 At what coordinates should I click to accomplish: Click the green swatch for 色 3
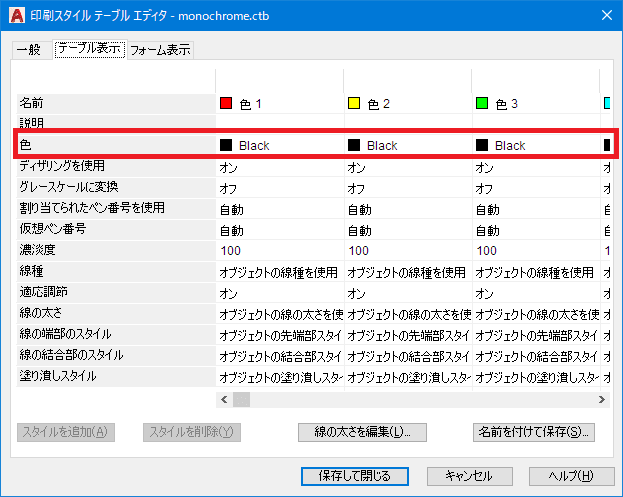(482, 103)
